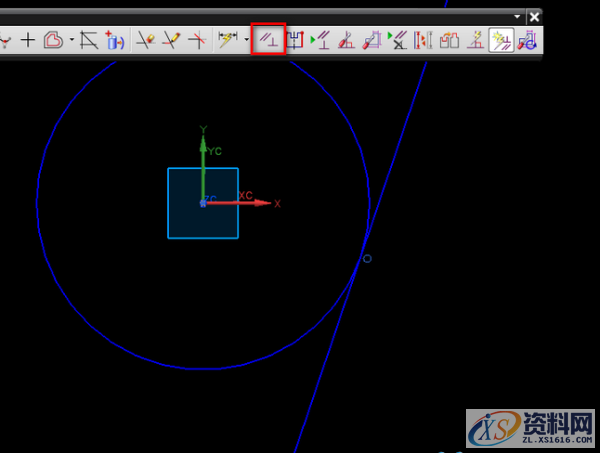Open the offset curve dropdown arrow
Viewport: 600px width, 453px height.
click(x=71, y=41)
